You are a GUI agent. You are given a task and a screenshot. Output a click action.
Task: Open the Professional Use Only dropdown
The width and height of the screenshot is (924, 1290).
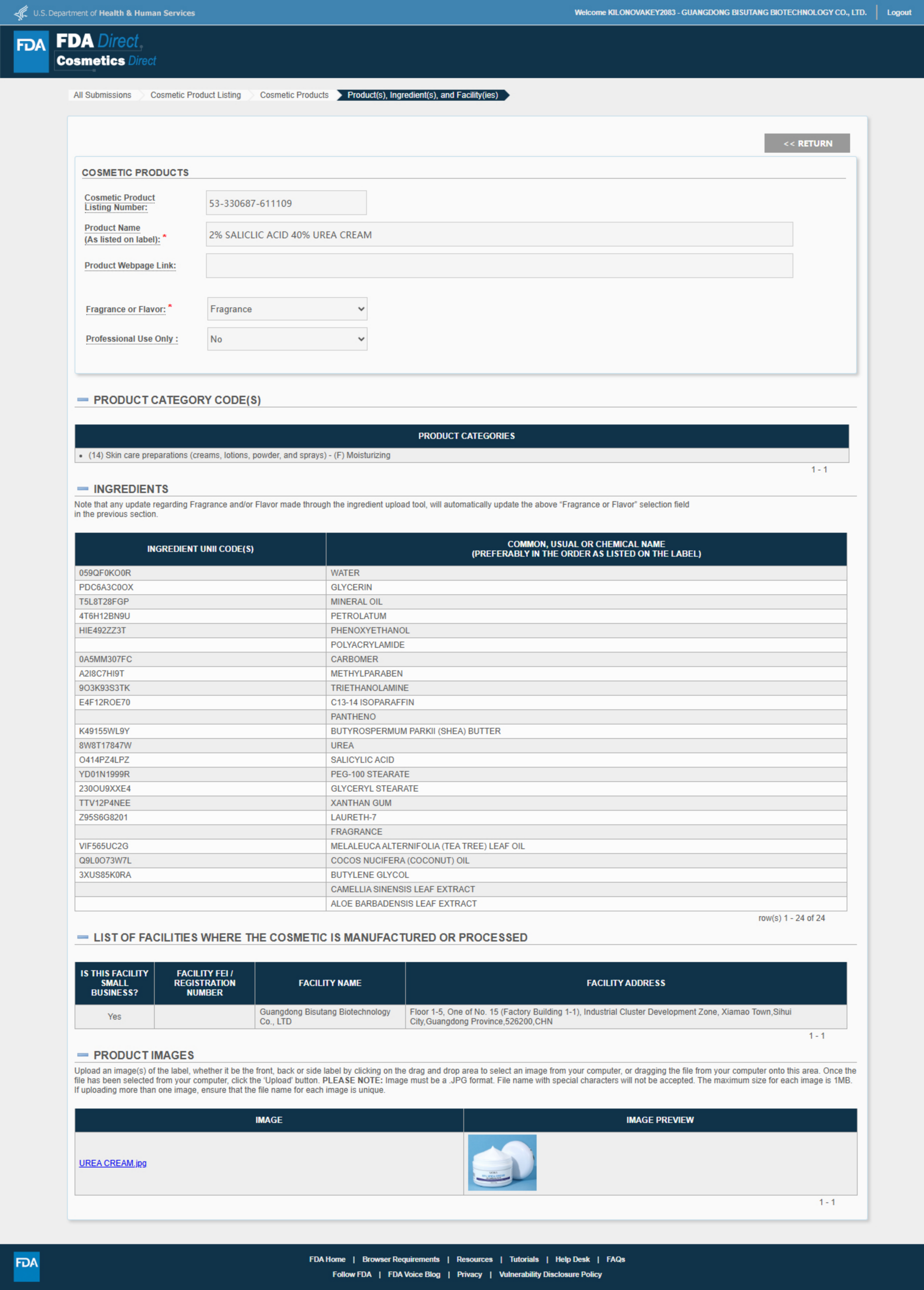tap(287, 339)
